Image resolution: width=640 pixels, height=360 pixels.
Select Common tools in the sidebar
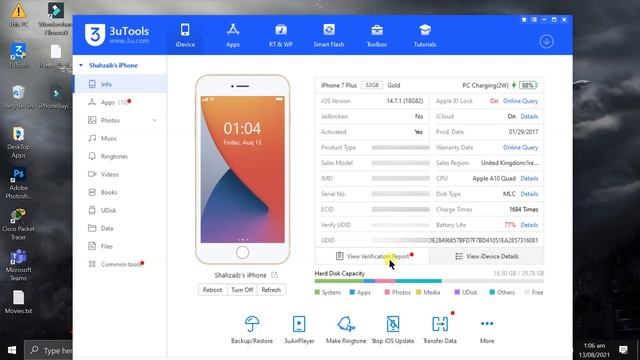pos(120,264)
